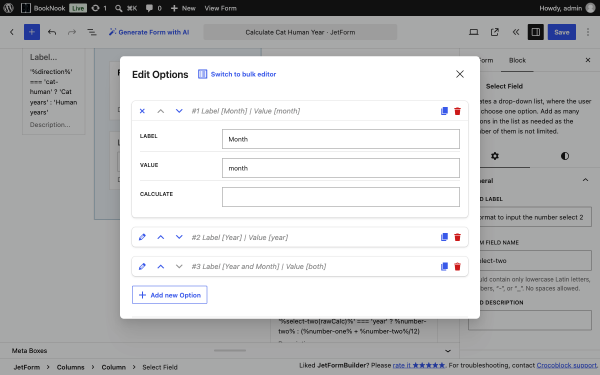Image resolution: width=600 pixels, height=375 pixels.
Task: Expand the Meta Boxes panel chevron
Action: coord(448,351)
